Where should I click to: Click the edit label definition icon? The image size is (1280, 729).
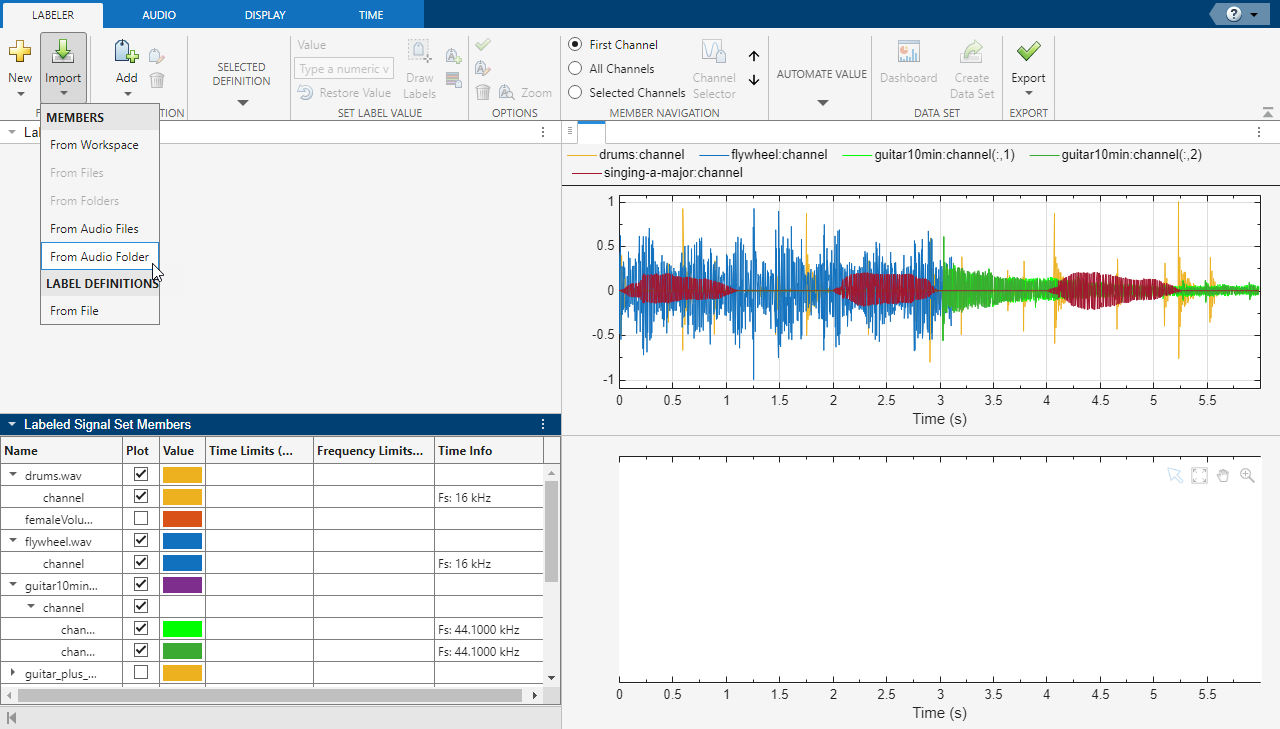click(x=157, y=56)
